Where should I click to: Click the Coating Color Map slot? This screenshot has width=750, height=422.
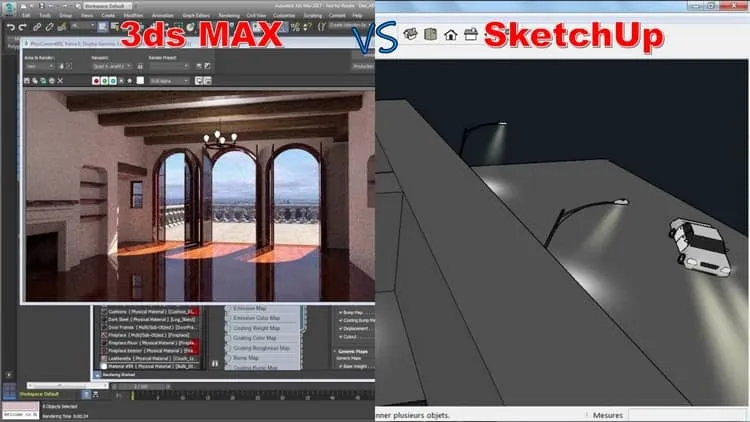coord(263,338)
